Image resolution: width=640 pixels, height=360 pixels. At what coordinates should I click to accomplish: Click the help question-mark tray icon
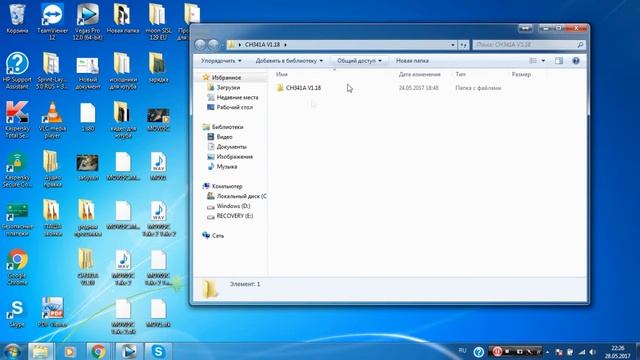pyautogui.click(x=479, y=351)
